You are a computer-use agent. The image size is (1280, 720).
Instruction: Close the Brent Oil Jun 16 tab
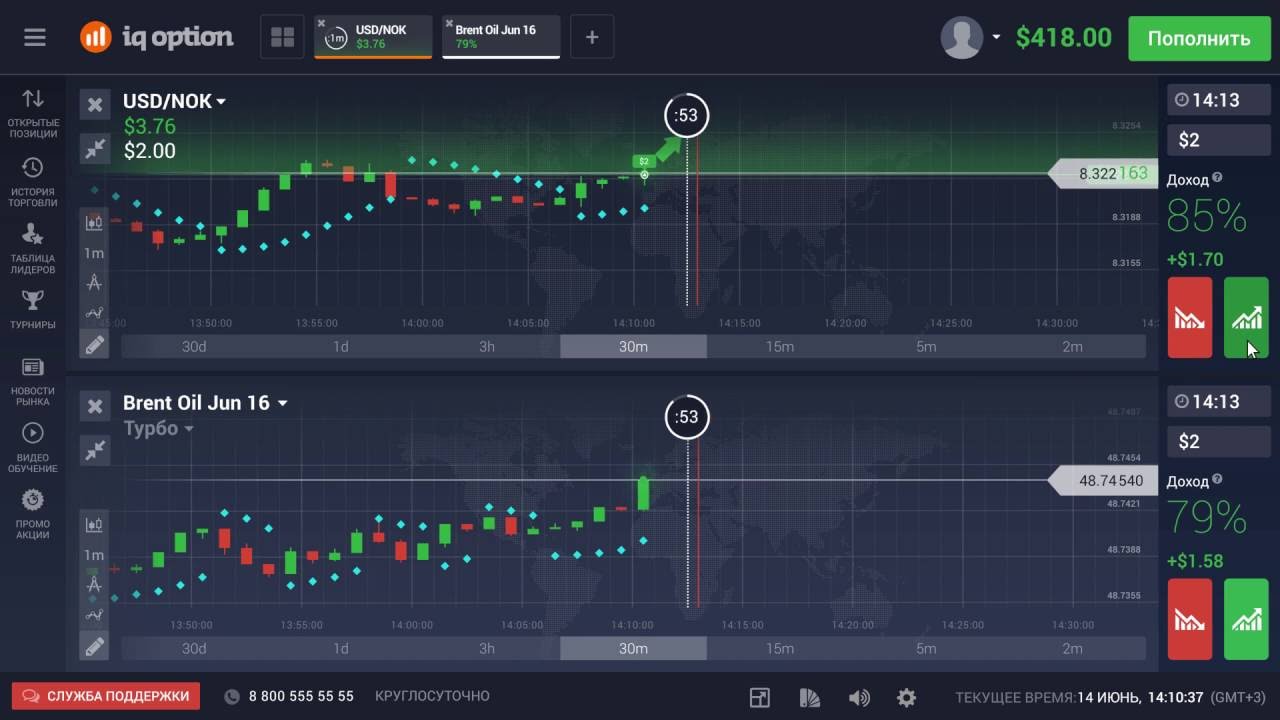tap(449, 23)
